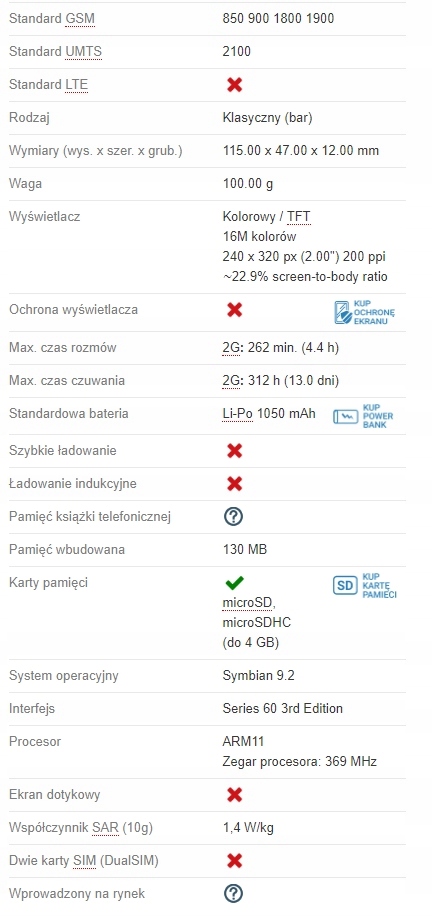
Task: Open the GSM term link
Action: (80, 19)
